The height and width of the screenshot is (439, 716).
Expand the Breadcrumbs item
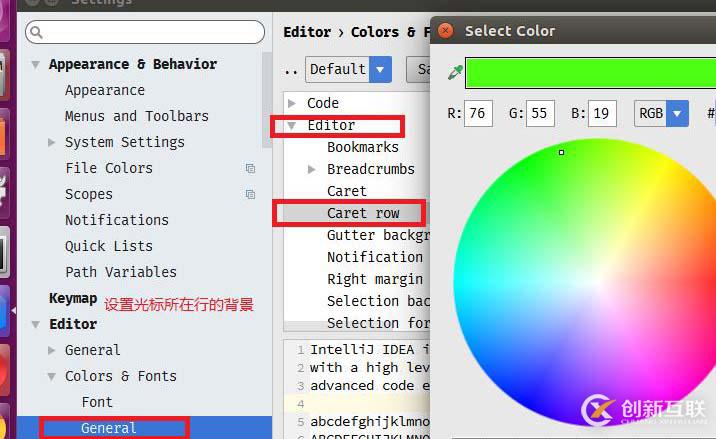[x=311, y=169]
